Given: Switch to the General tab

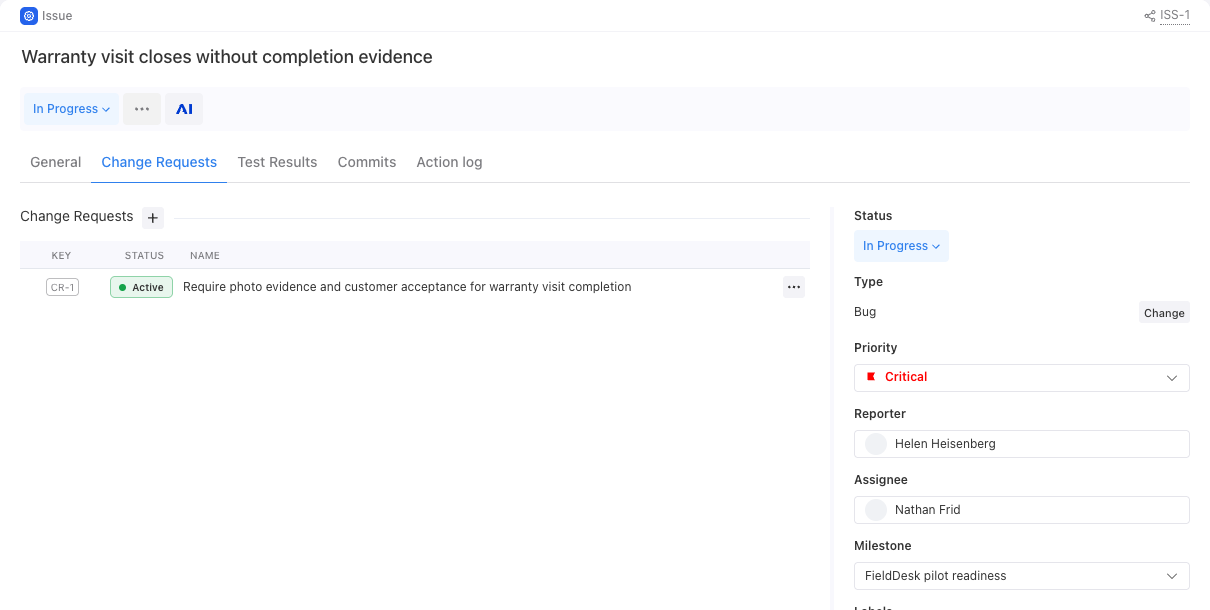Looking at the screenshot, I should tap(56, 162).
